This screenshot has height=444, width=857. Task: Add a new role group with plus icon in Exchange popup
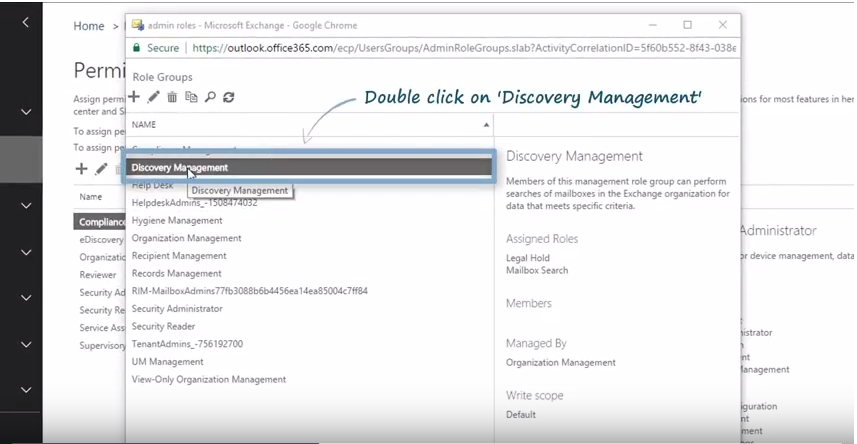(x=134, y=97)
